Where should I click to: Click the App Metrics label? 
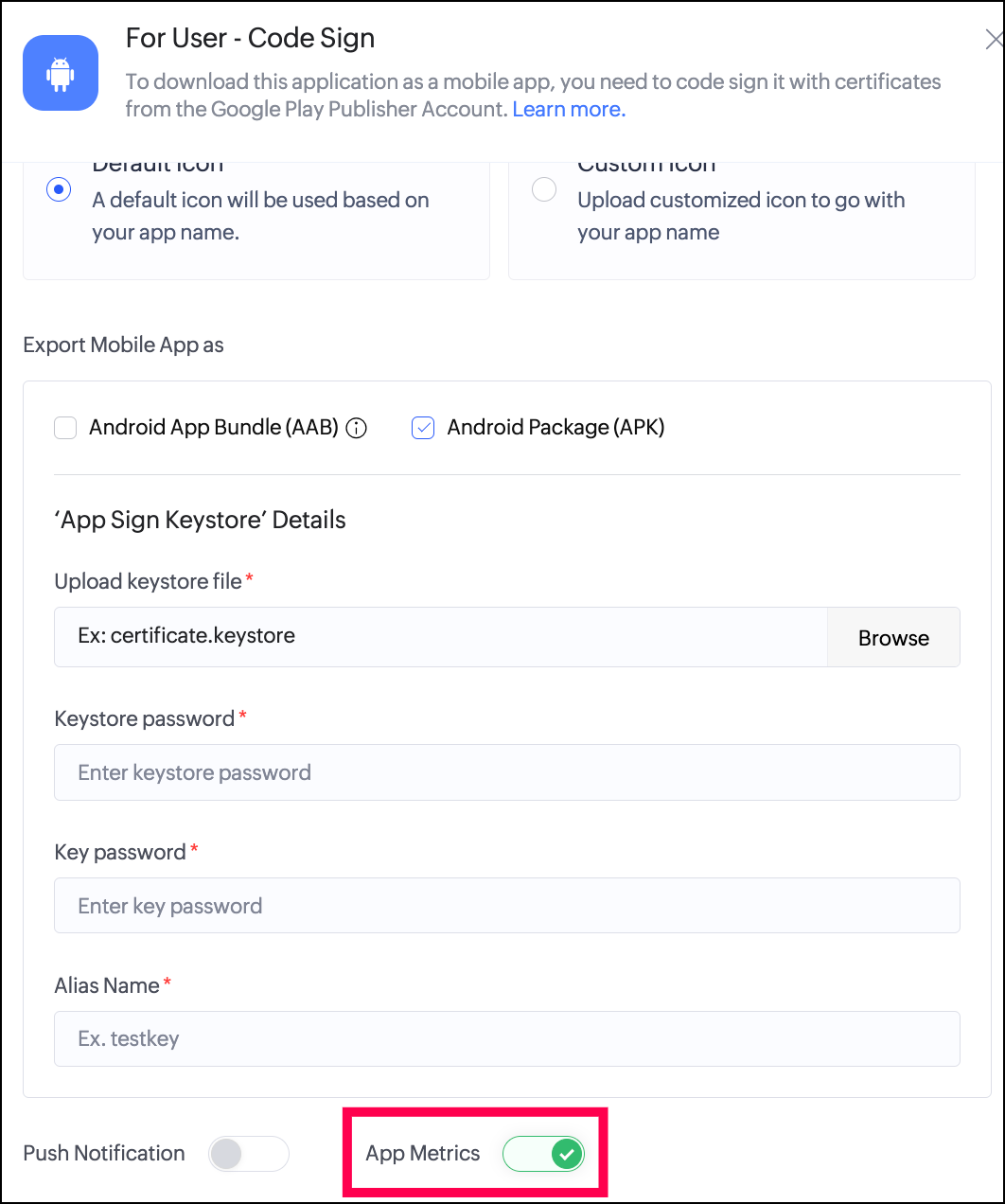pyautogui.click(x=423, y=1154)
